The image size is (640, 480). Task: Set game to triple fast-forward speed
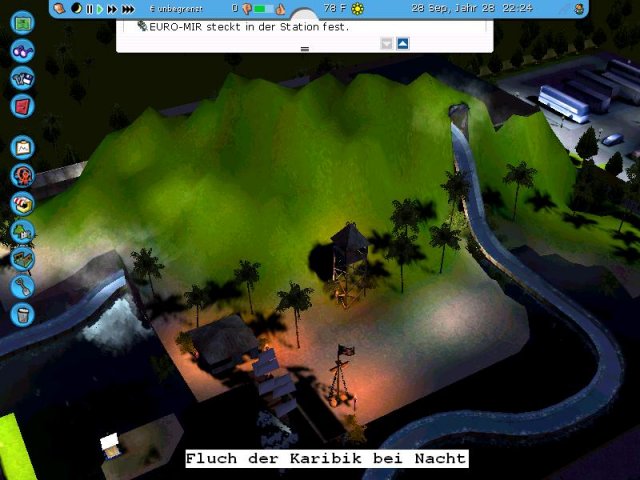[x=128, y=9]
